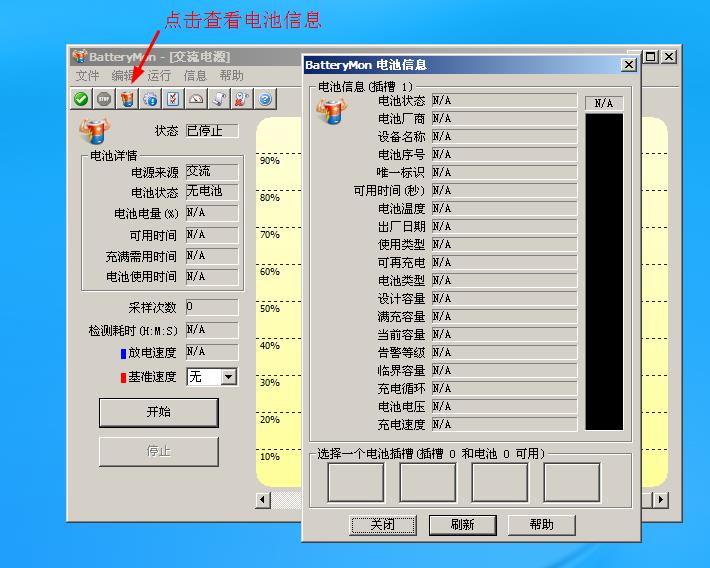Click the 电池电量 (%) value field
Screen dimensions: 710x568
212,213
